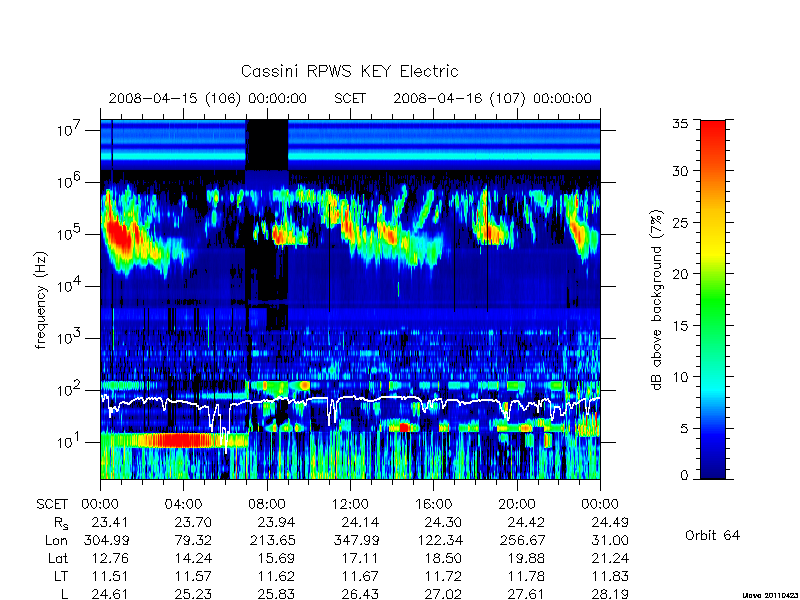The height and width of the screenshot is (600, 800).
Task: Click the Lon value 256.67
Action: pos(522,540)
